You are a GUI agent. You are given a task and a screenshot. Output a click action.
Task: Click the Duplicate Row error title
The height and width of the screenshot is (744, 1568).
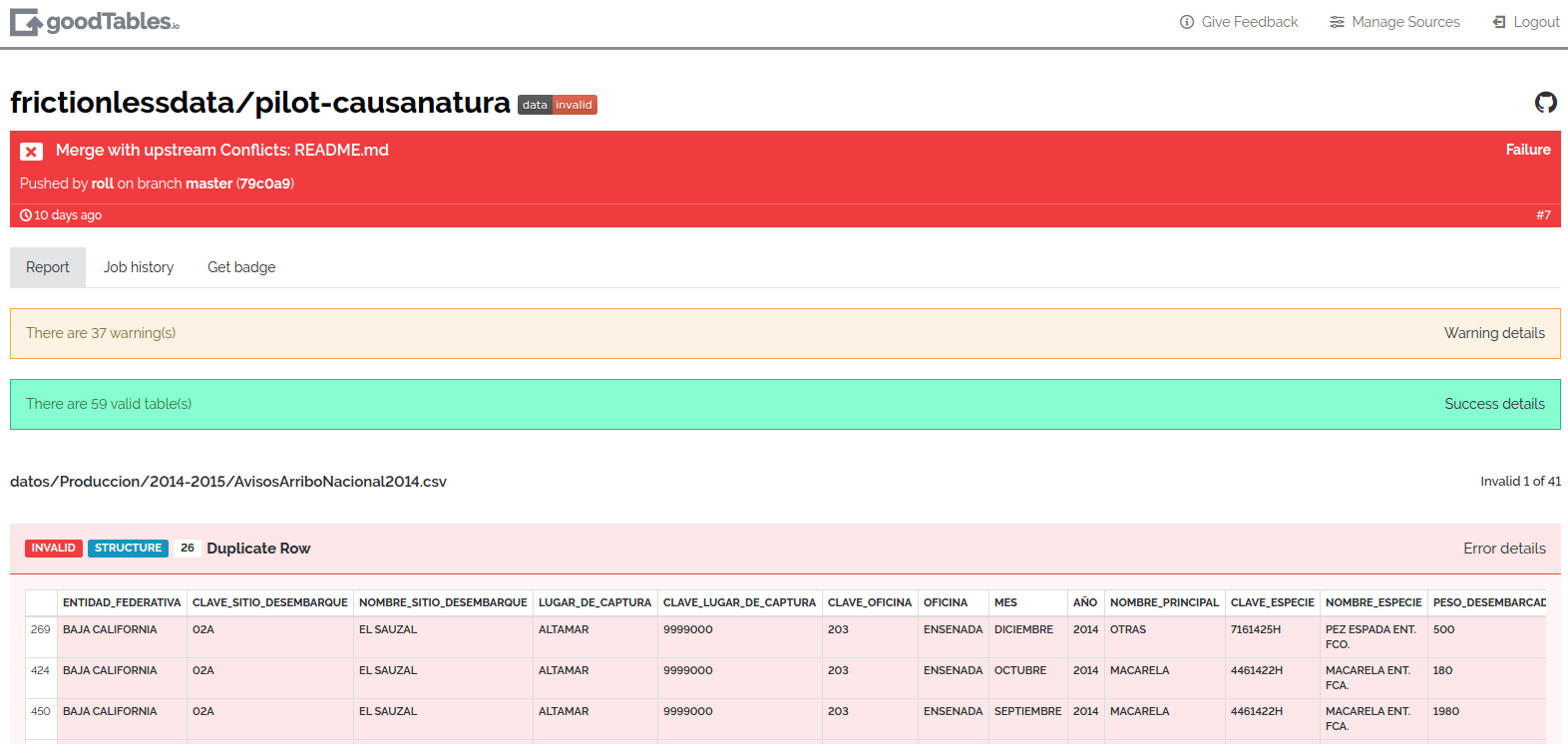coord(258,549)
